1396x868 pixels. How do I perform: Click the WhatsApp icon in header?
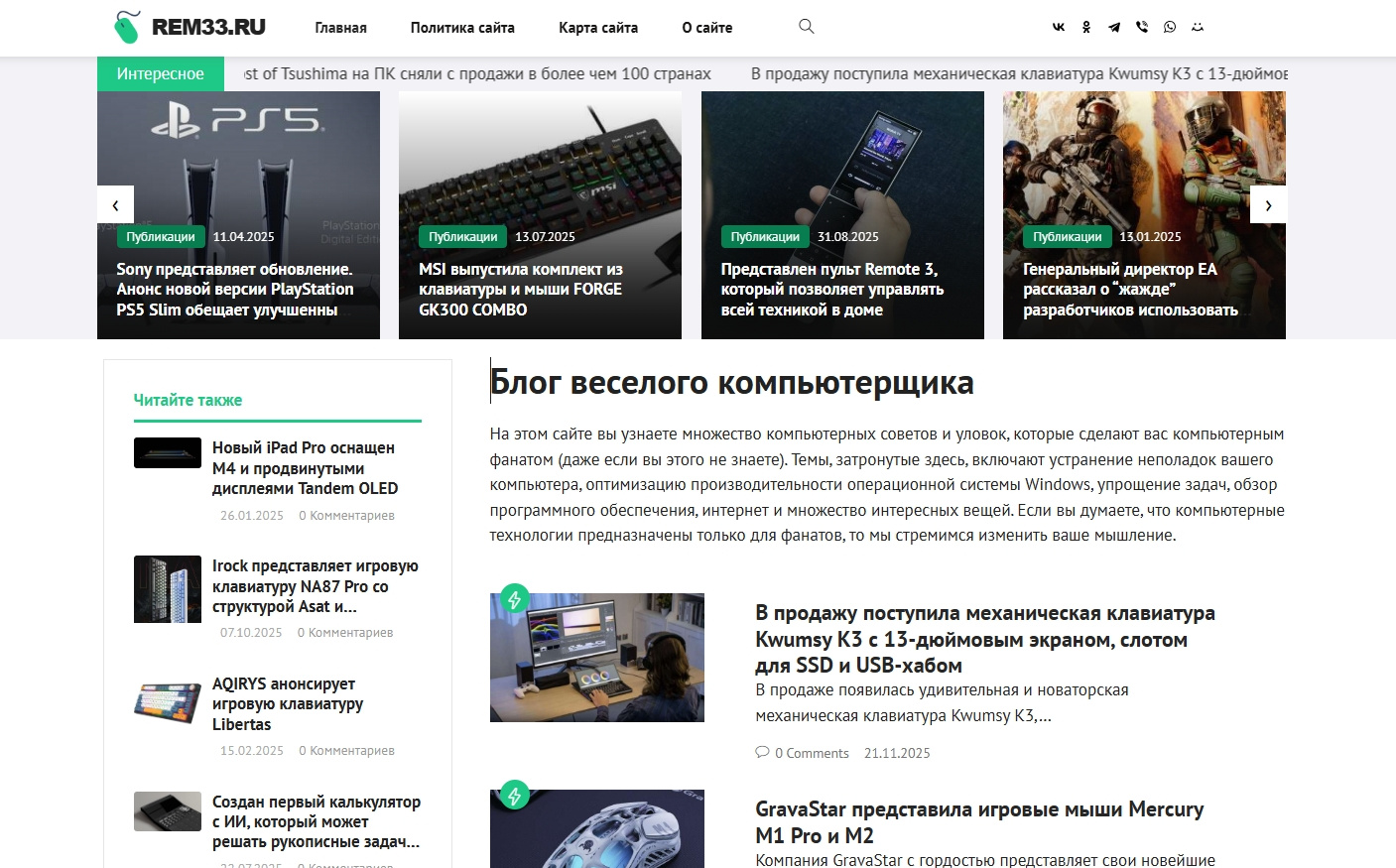click(x=1170, y=28)
